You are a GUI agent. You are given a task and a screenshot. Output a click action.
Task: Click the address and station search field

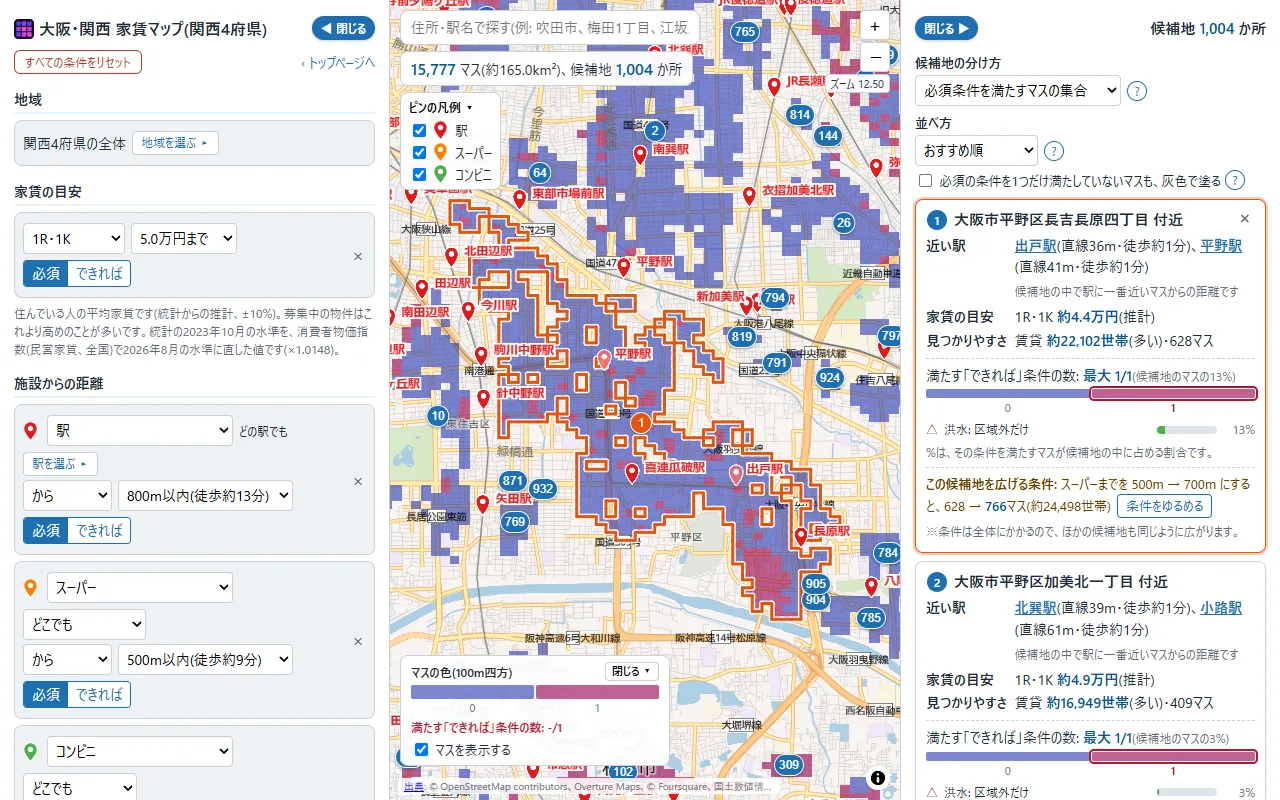coord(549,27)
